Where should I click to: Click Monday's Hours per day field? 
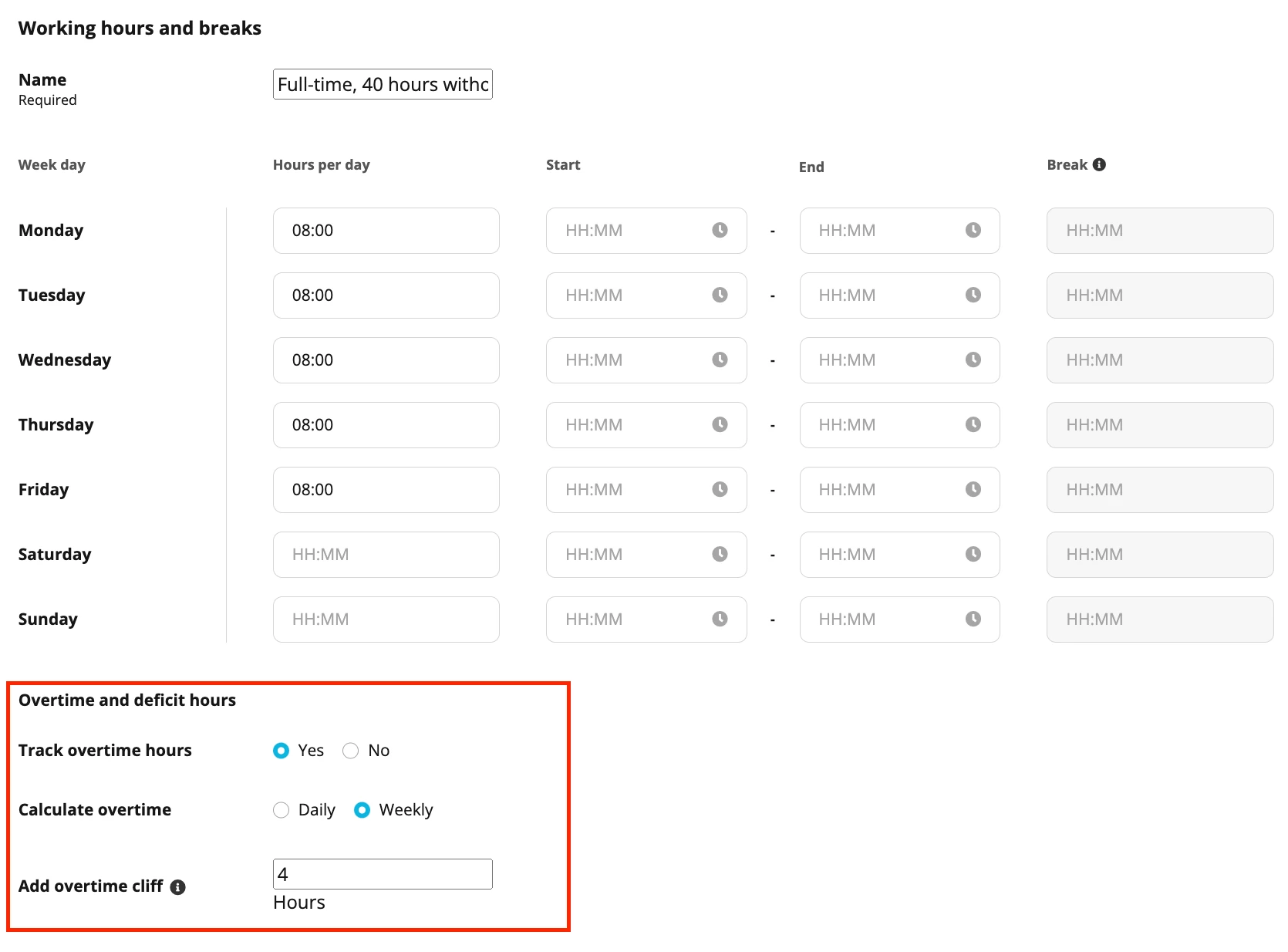pos(386,231)
